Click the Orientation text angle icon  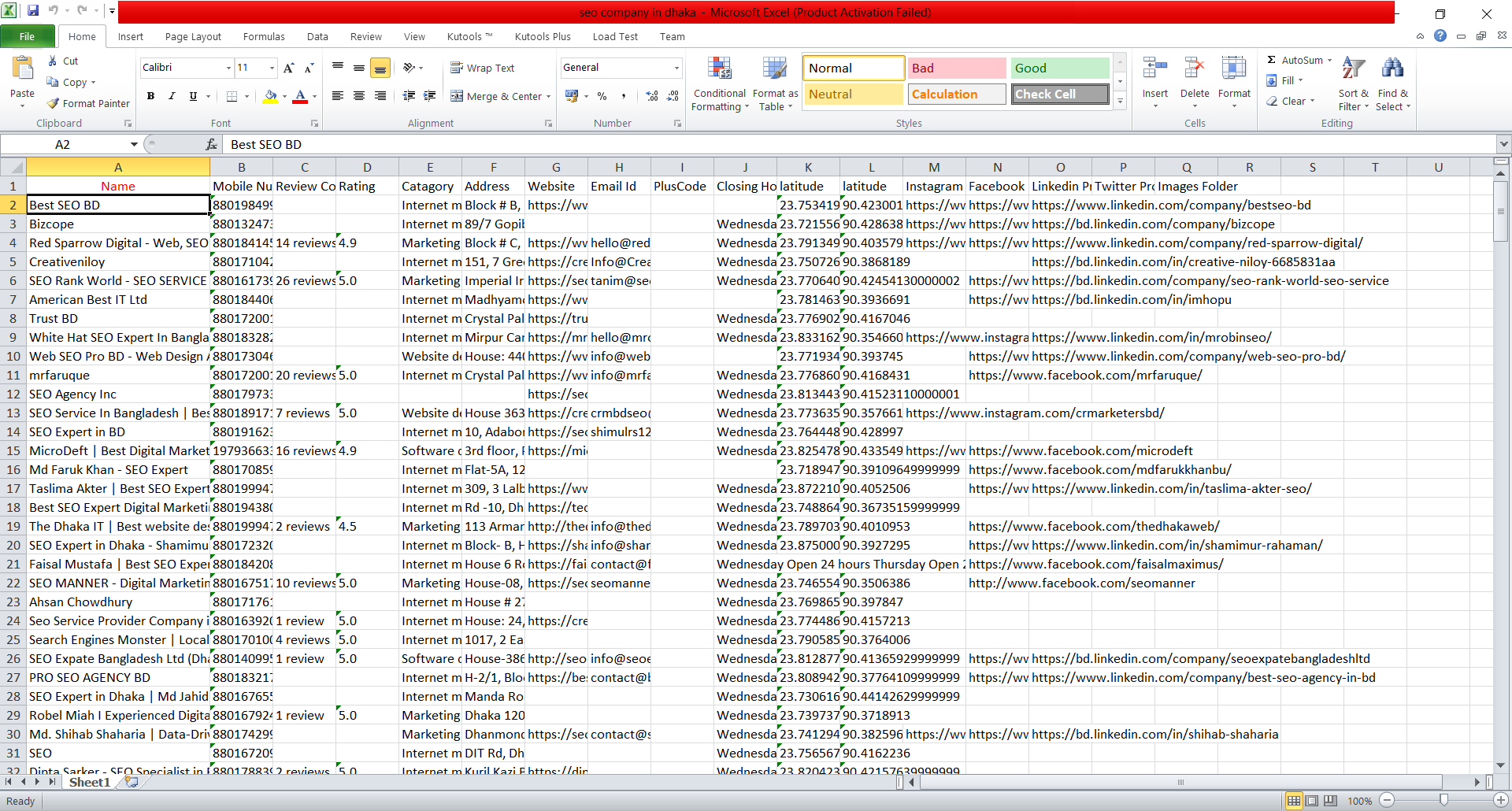click(x=409, y=68)
